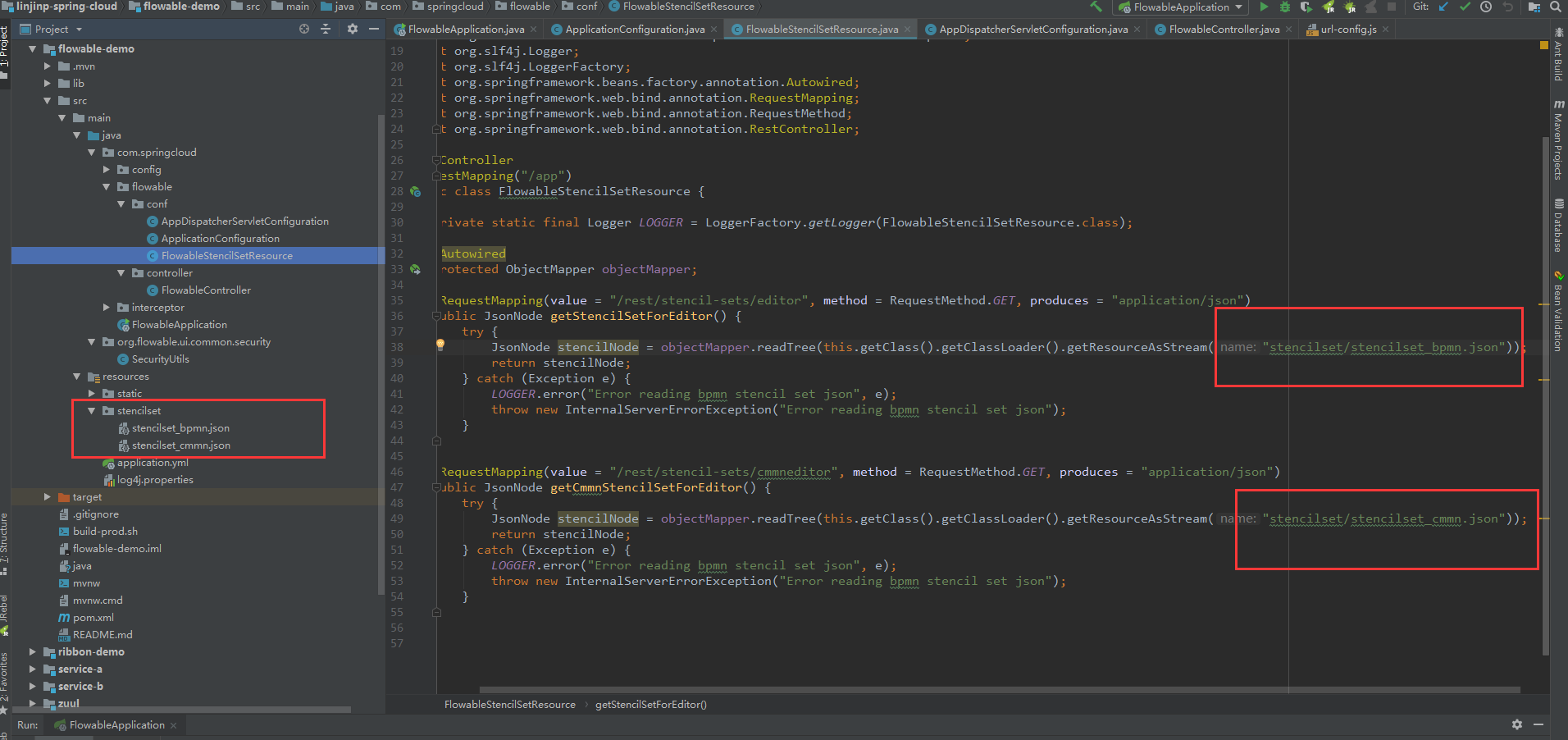Screen dimensions: 1568x740
Task: Open Ant Build tool window
Action: click(x=1558, y=54)
